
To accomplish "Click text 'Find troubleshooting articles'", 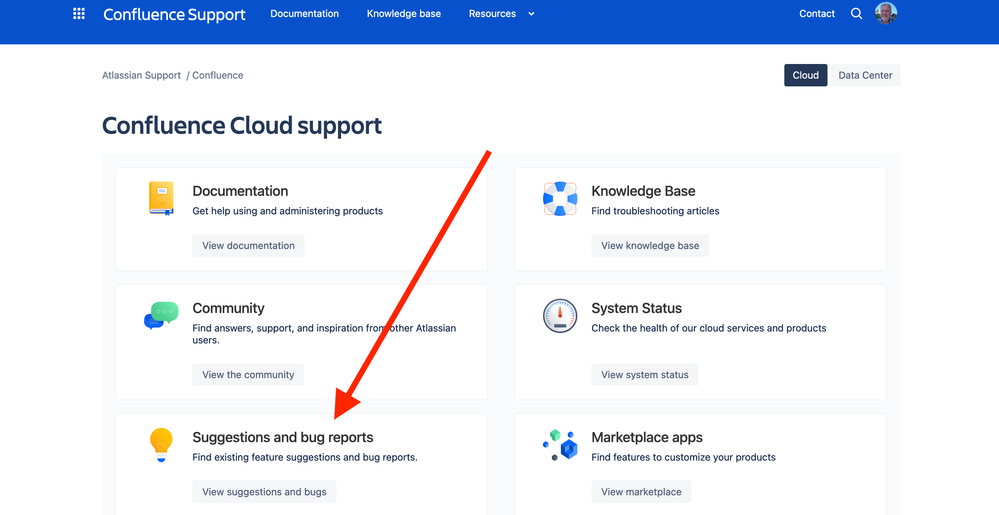I will 655,211.
